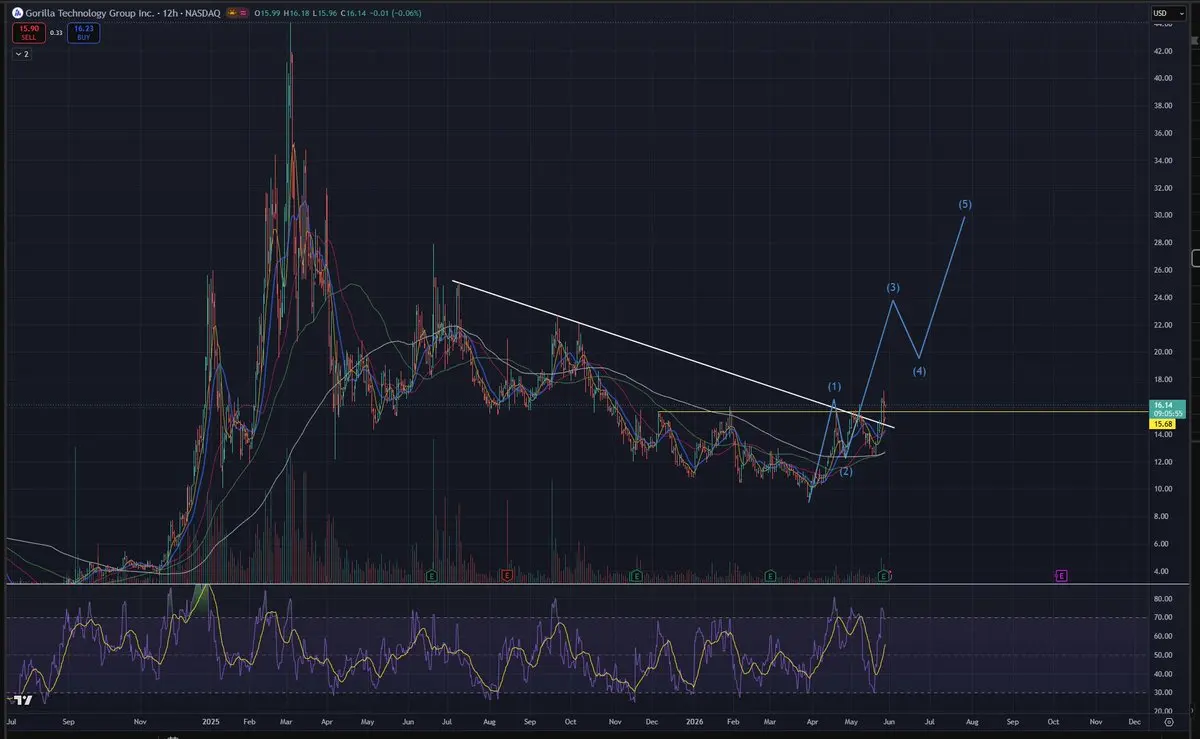The image size is (1200, 739).
Task: Open chart scale settings gear icon
Action: pos(1168,720)
